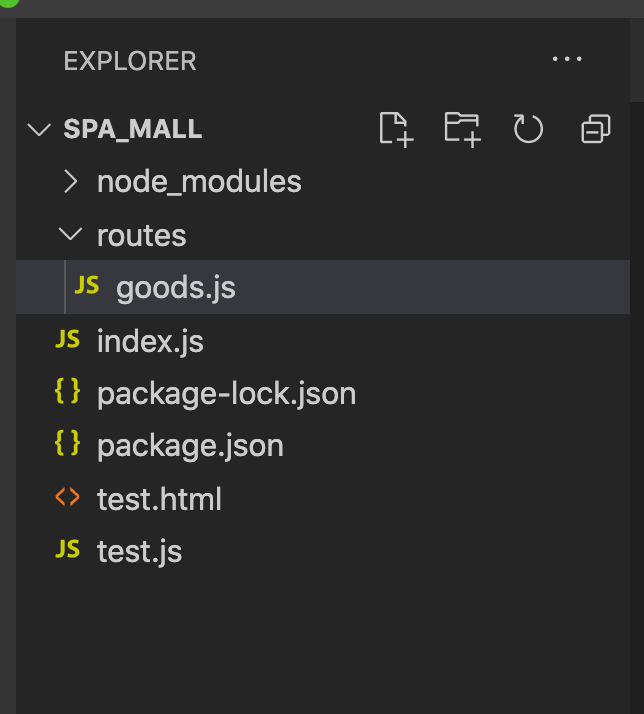Click the EXPLORER panel title

pyautogui.click(x=130, y=61)
